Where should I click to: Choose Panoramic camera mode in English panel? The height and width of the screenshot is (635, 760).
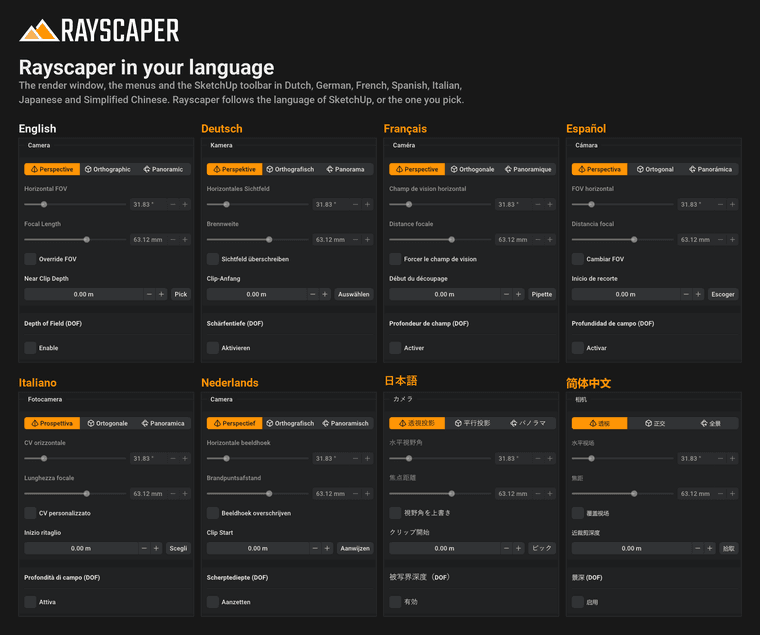163,169
